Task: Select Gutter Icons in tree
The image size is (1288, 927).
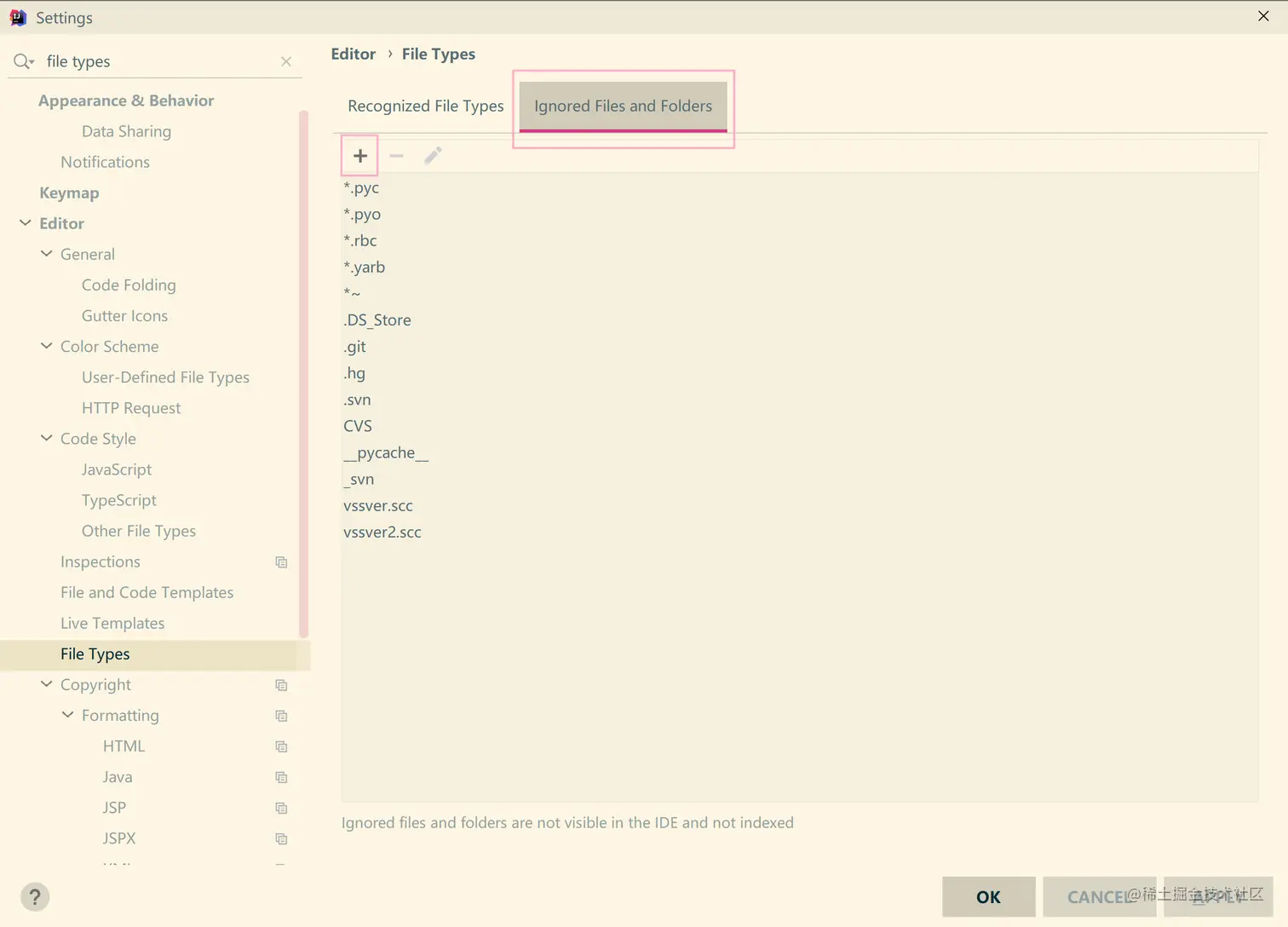Action: click(124, 315)
